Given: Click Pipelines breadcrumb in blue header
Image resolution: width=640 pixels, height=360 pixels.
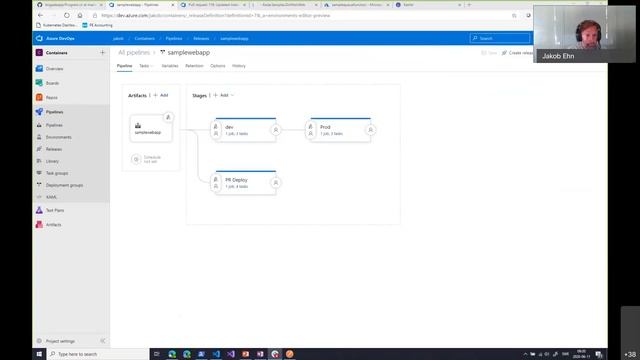Looking at the screenshot, I should point(174,38).
